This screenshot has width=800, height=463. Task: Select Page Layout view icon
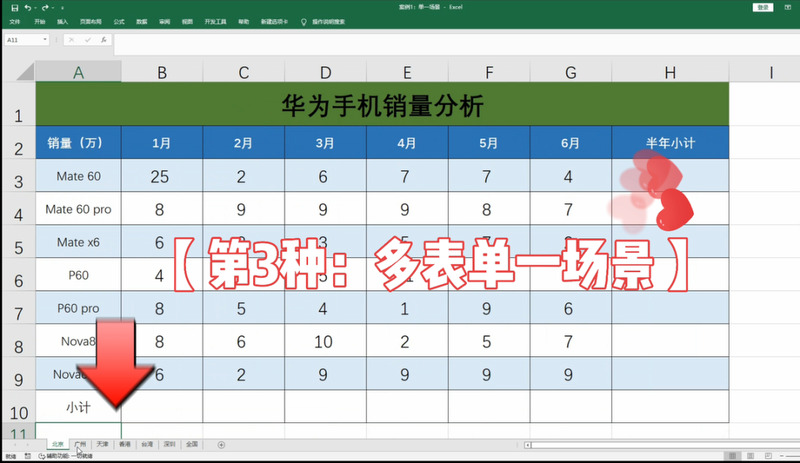click(751, 456)
